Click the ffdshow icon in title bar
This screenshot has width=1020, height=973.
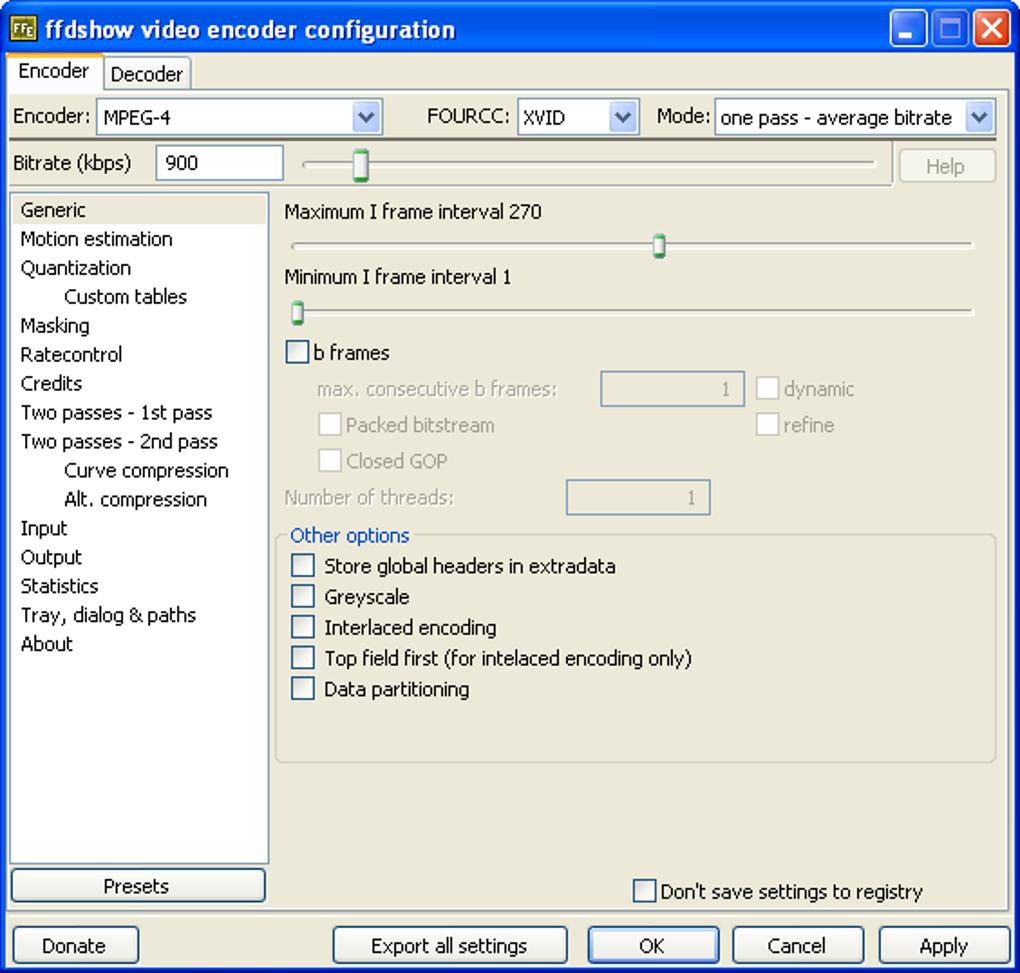pos(24,29)
